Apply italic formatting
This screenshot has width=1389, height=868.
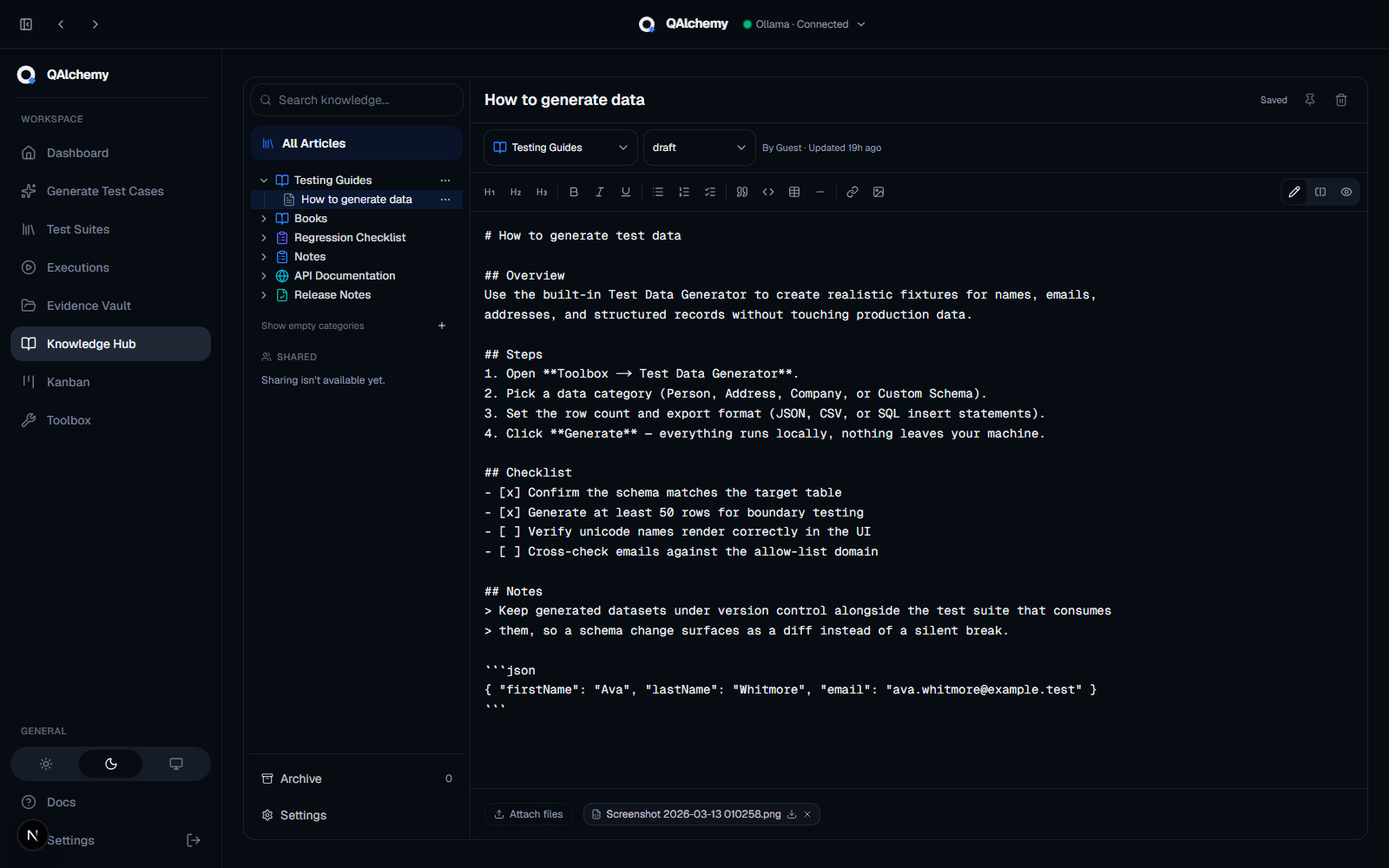[600, 192]
